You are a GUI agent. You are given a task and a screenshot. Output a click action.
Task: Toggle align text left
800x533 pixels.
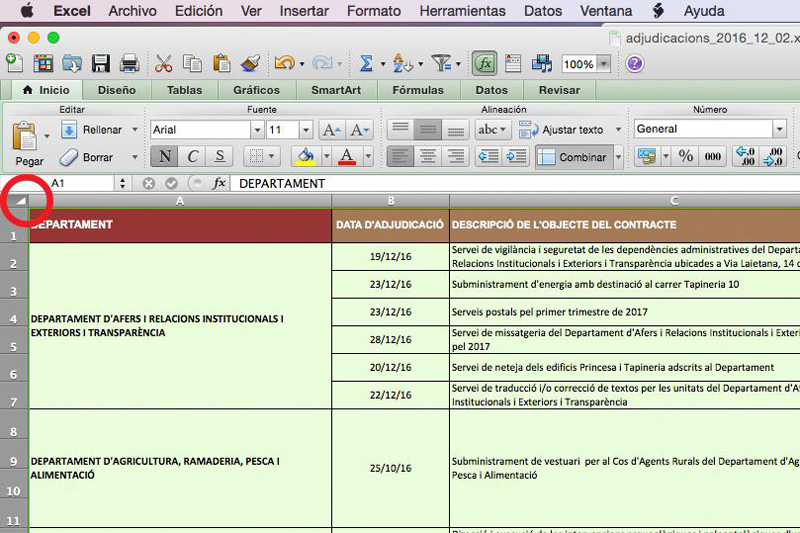(x=401, y=157)
